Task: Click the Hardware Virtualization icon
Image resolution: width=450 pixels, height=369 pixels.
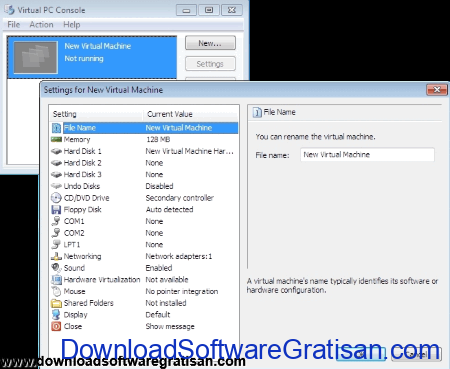Action: tap(56, 279)
